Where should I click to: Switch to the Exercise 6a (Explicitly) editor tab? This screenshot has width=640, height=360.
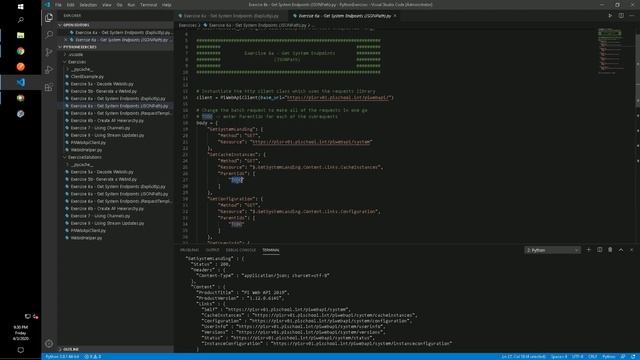pyautogui.click(x=231, y=16)
